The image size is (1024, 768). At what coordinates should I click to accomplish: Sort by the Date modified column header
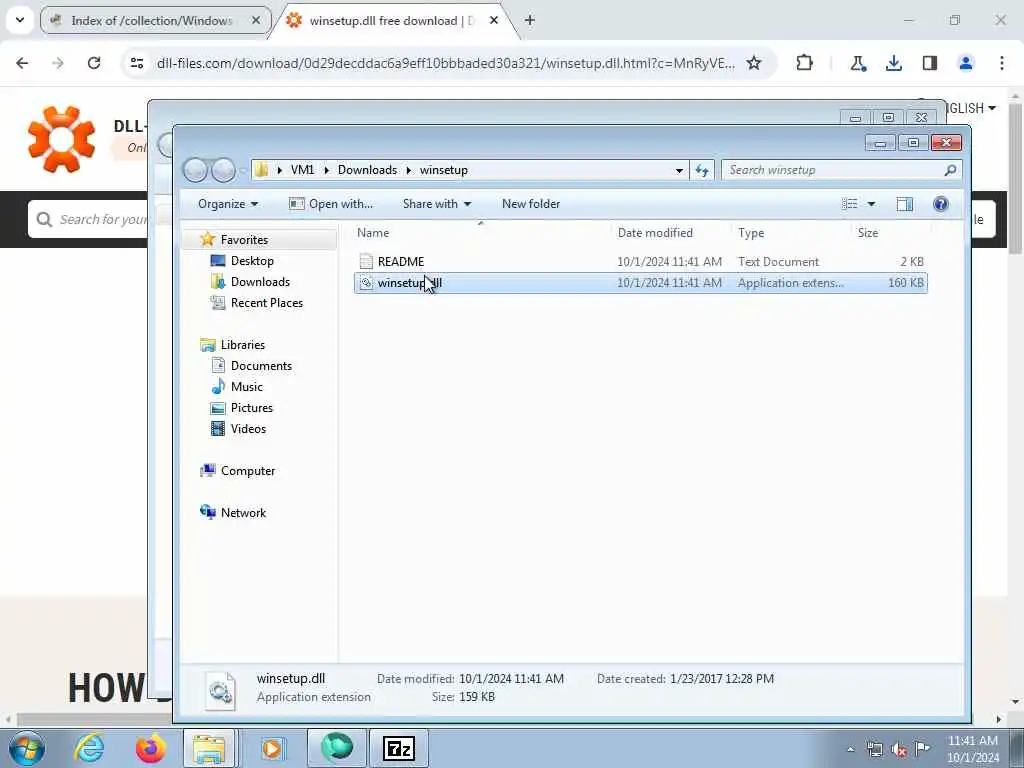point(670,233)
